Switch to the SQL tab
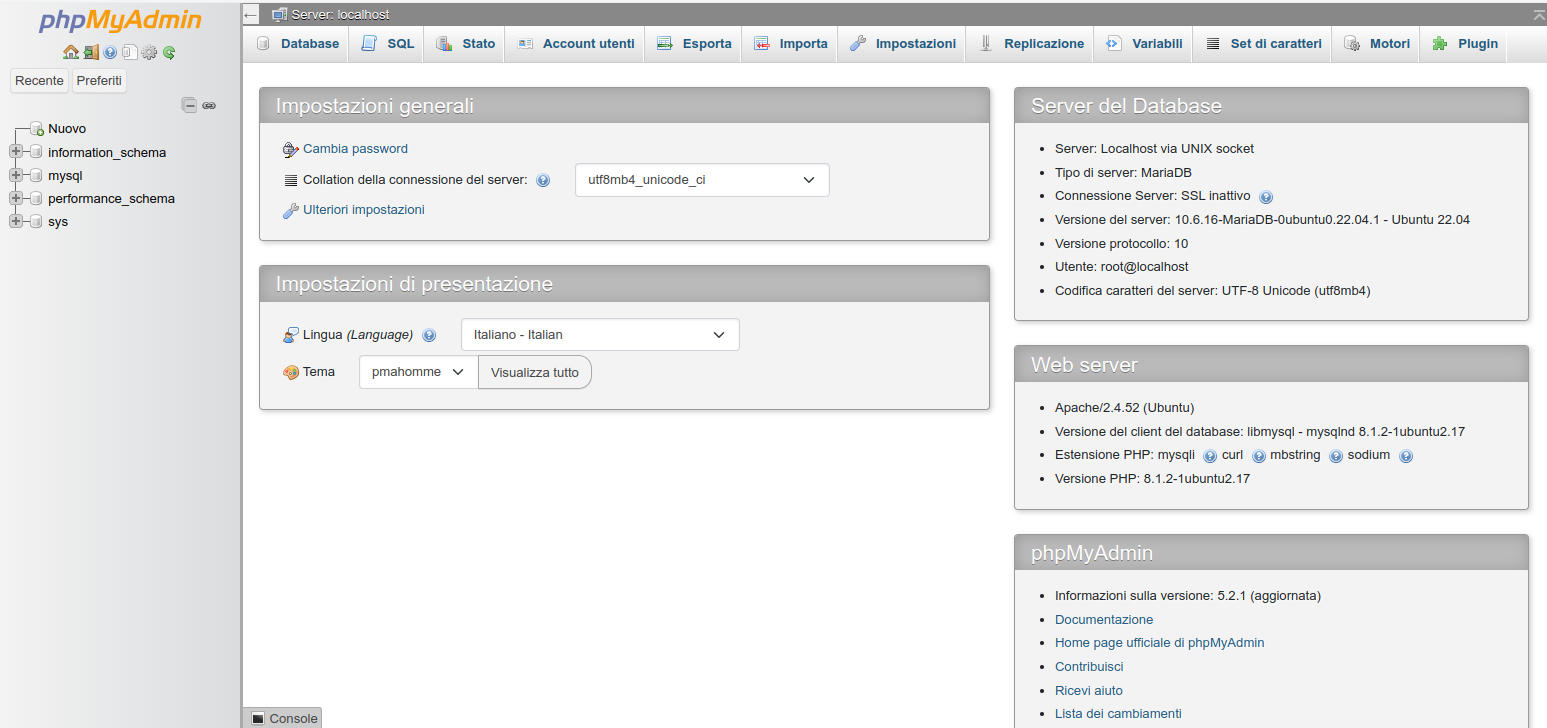 [387, 44]
